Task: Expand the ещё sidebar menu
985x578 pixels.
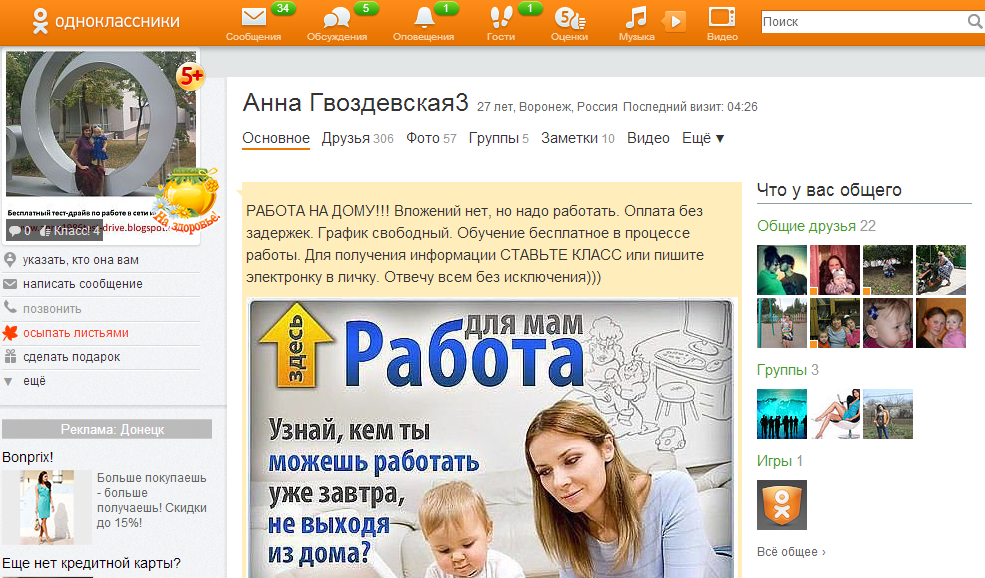Action: tap(35, 381)
